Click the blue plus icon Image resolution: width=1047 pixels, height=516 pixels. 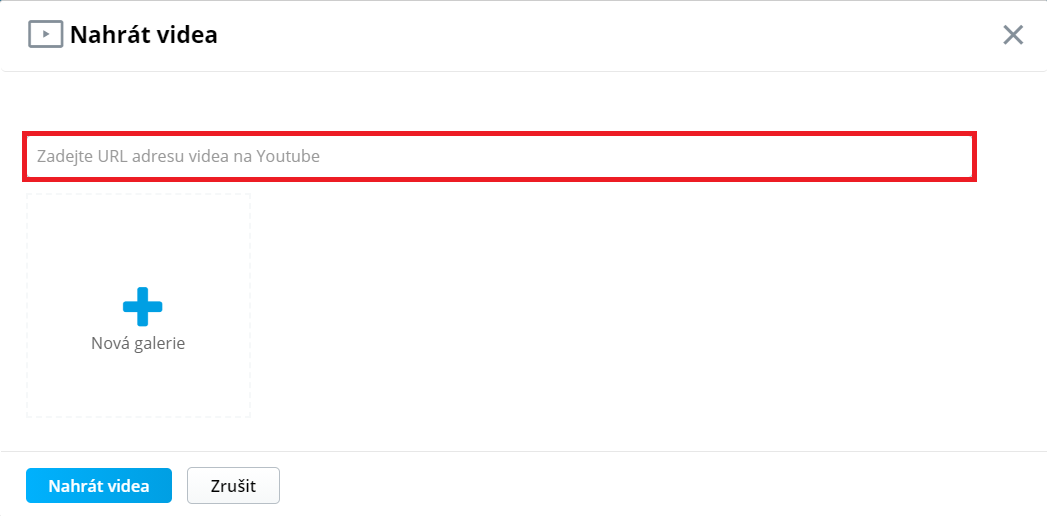point(142,306)
